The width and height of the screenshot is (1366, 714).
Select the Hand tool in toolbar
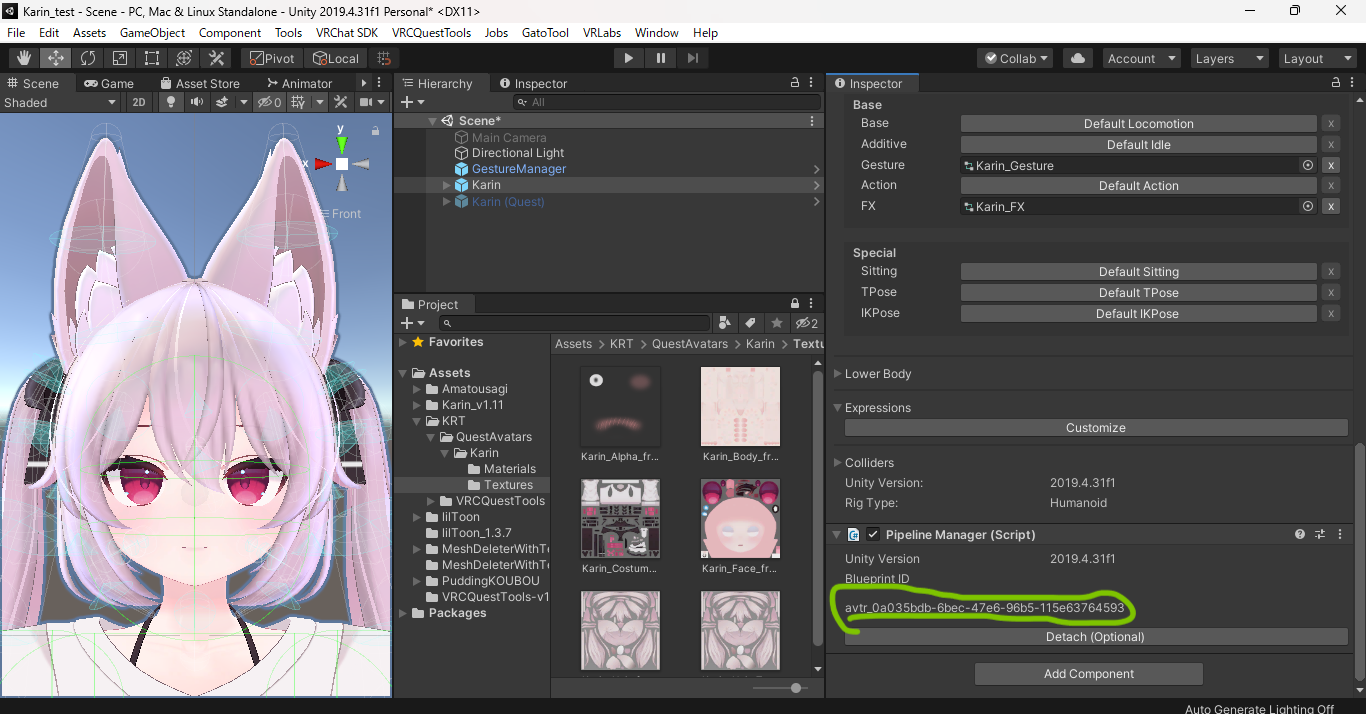tap(23, 58)
